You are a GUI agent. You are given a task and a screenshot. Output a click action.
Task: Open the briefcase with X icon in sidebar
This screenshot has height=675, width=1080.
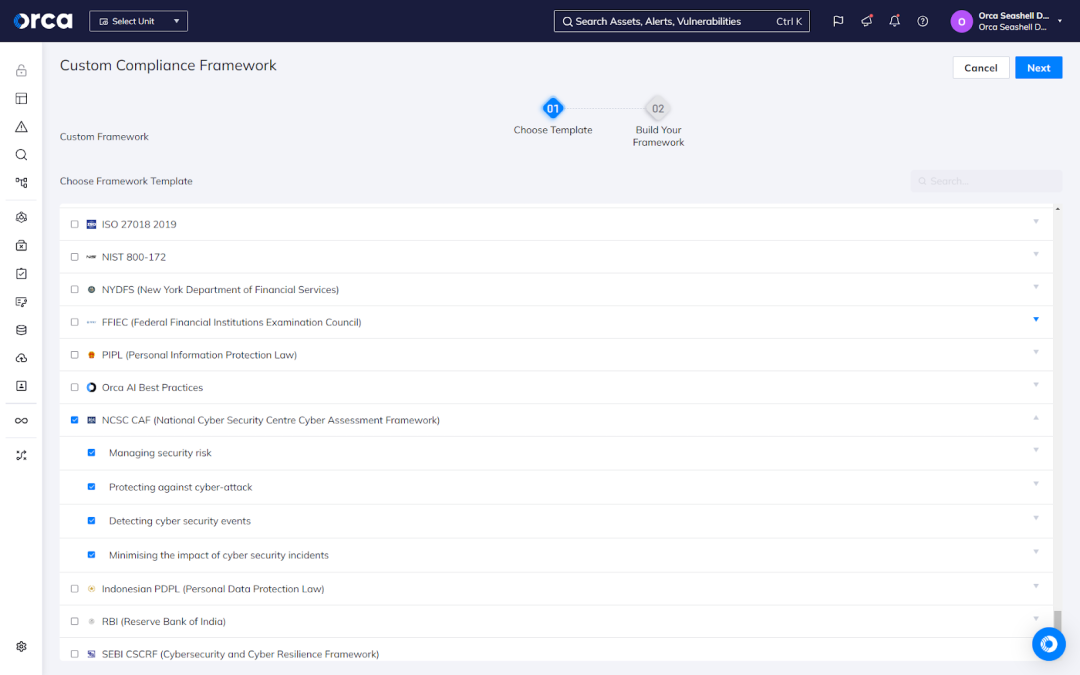(21, 246)
